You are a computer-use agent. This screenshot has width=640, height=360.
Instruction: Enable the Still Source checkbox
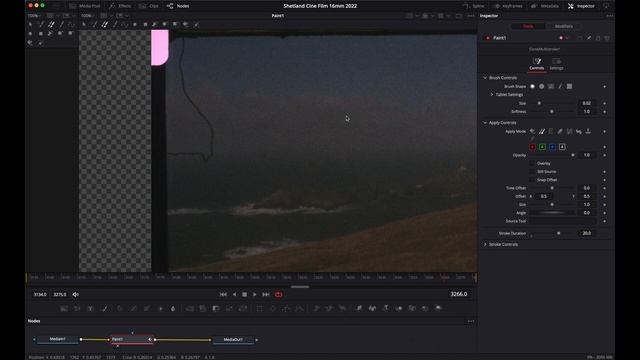click(532, 172)
